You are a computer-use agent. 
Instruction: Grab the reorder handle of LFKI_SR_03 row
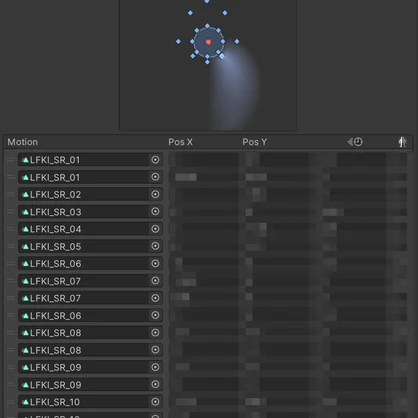pos(11,212)
